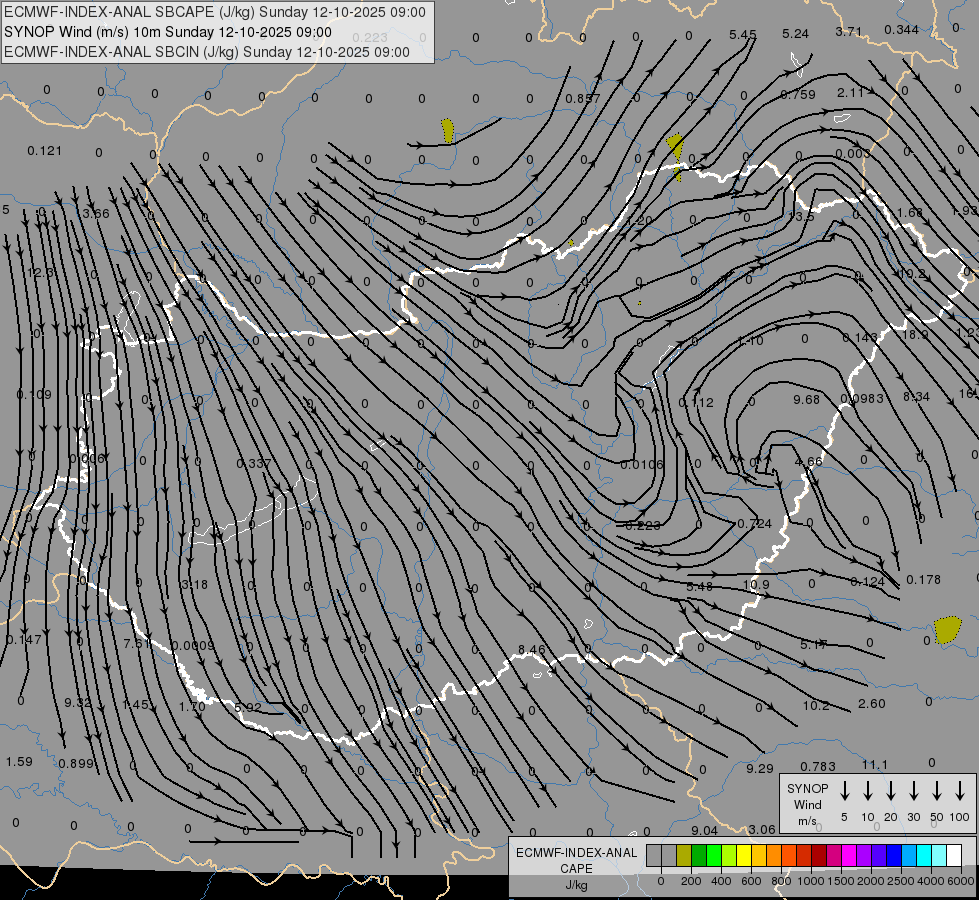Image resolution: width=979 pixels, height=900 pixels.
Task: Pick the dark red swatch above 1000
Action: (819, 856)
